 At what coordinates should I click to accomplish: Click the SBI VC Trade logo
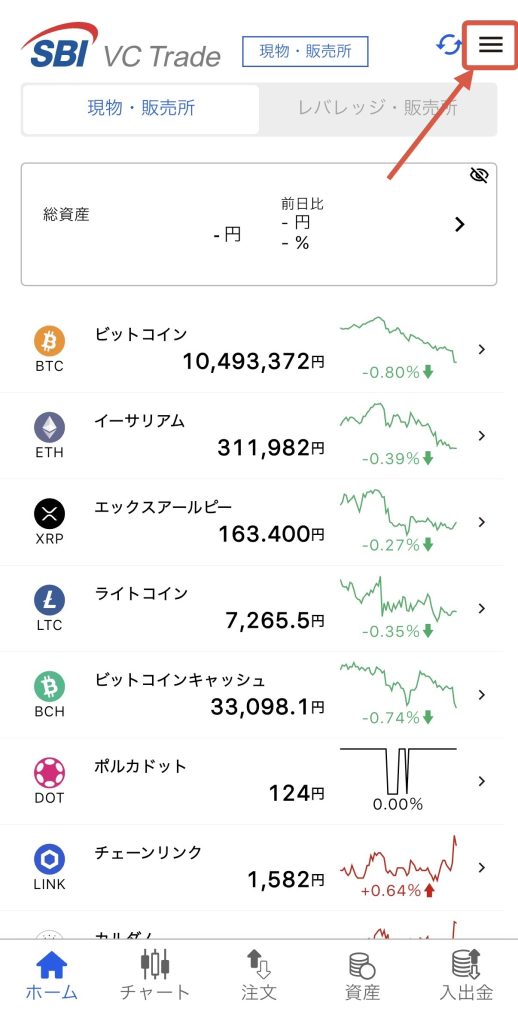click(x=121, y=46)
